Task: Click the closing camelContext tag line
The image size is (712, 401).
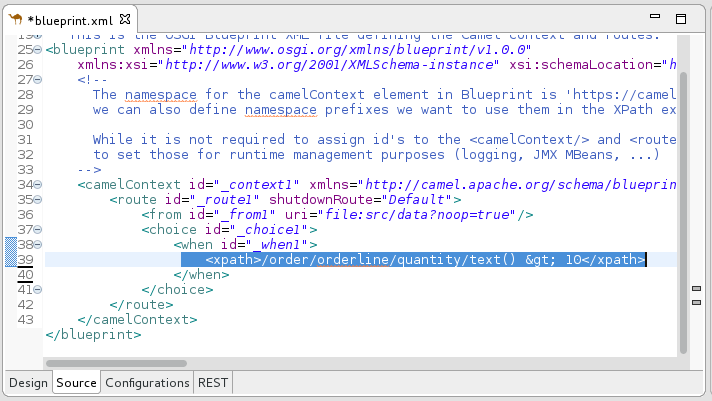Action: tap(137, 319)
